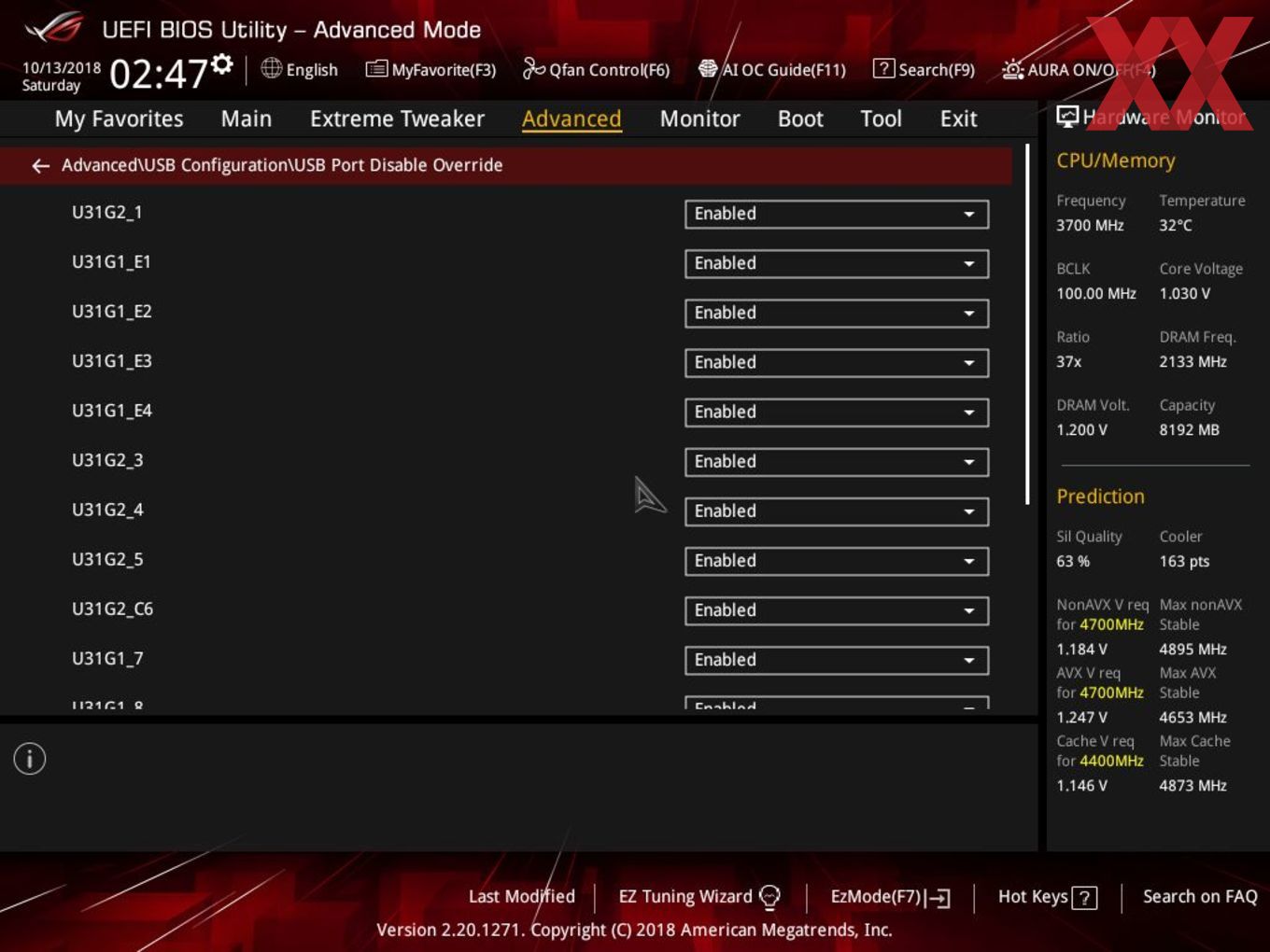This screenshot has height=952, width=1270.
Task: Click the 3700 MHz frequency value
Action: 1090,225
